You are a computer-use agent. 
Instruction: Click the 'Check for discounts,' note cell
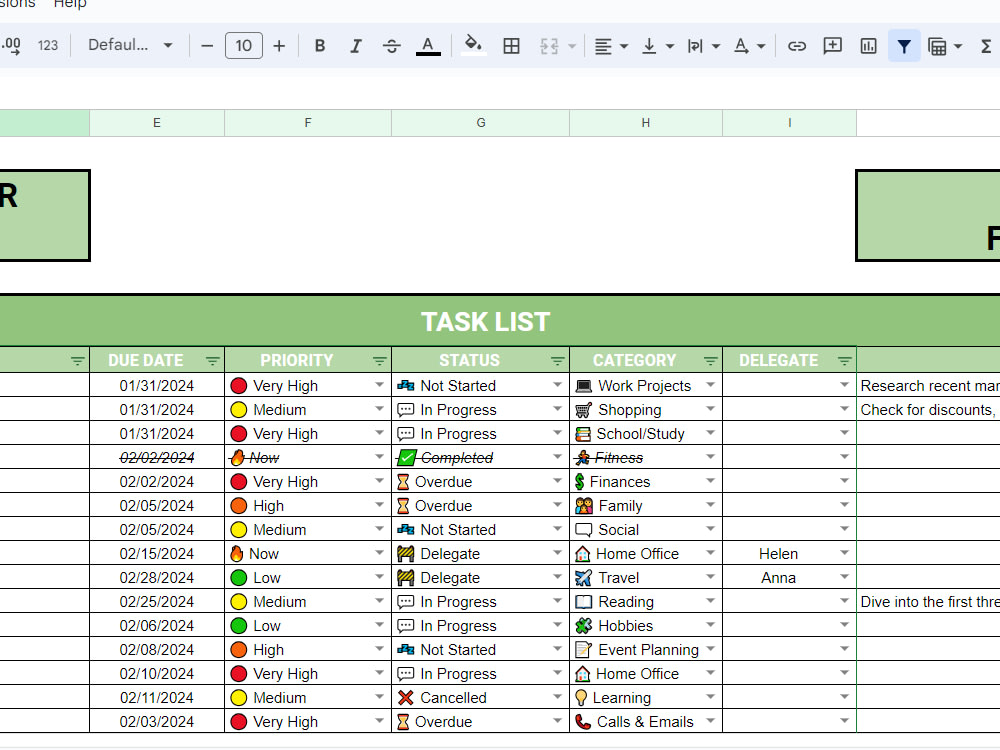(929, 409)
